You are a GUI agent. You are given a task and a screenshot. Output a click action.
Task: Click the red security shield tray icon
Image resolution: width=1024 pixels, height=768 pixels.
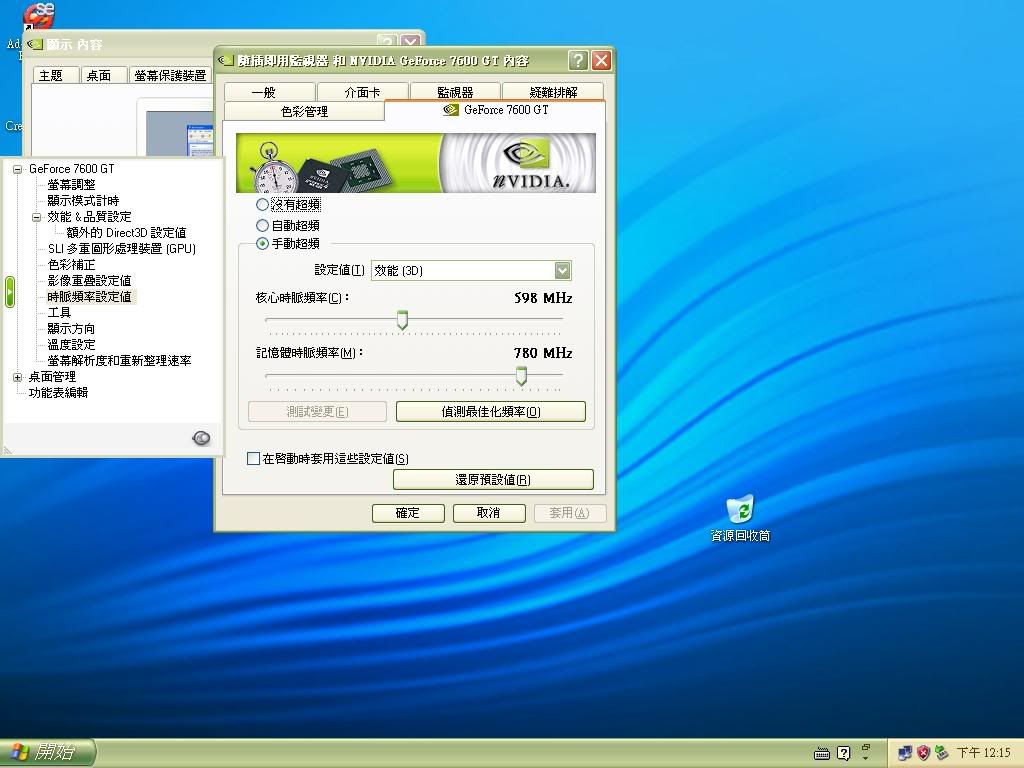point(923,752)
